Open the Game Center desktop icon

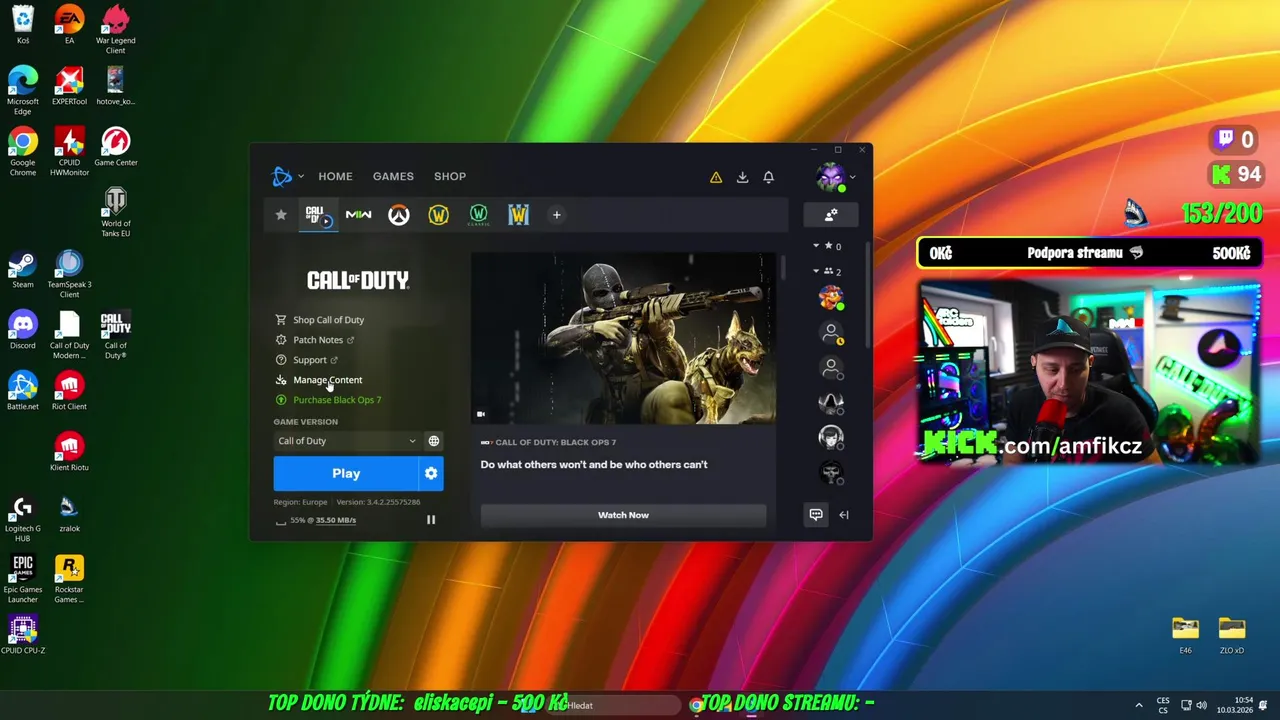[116, 147]
